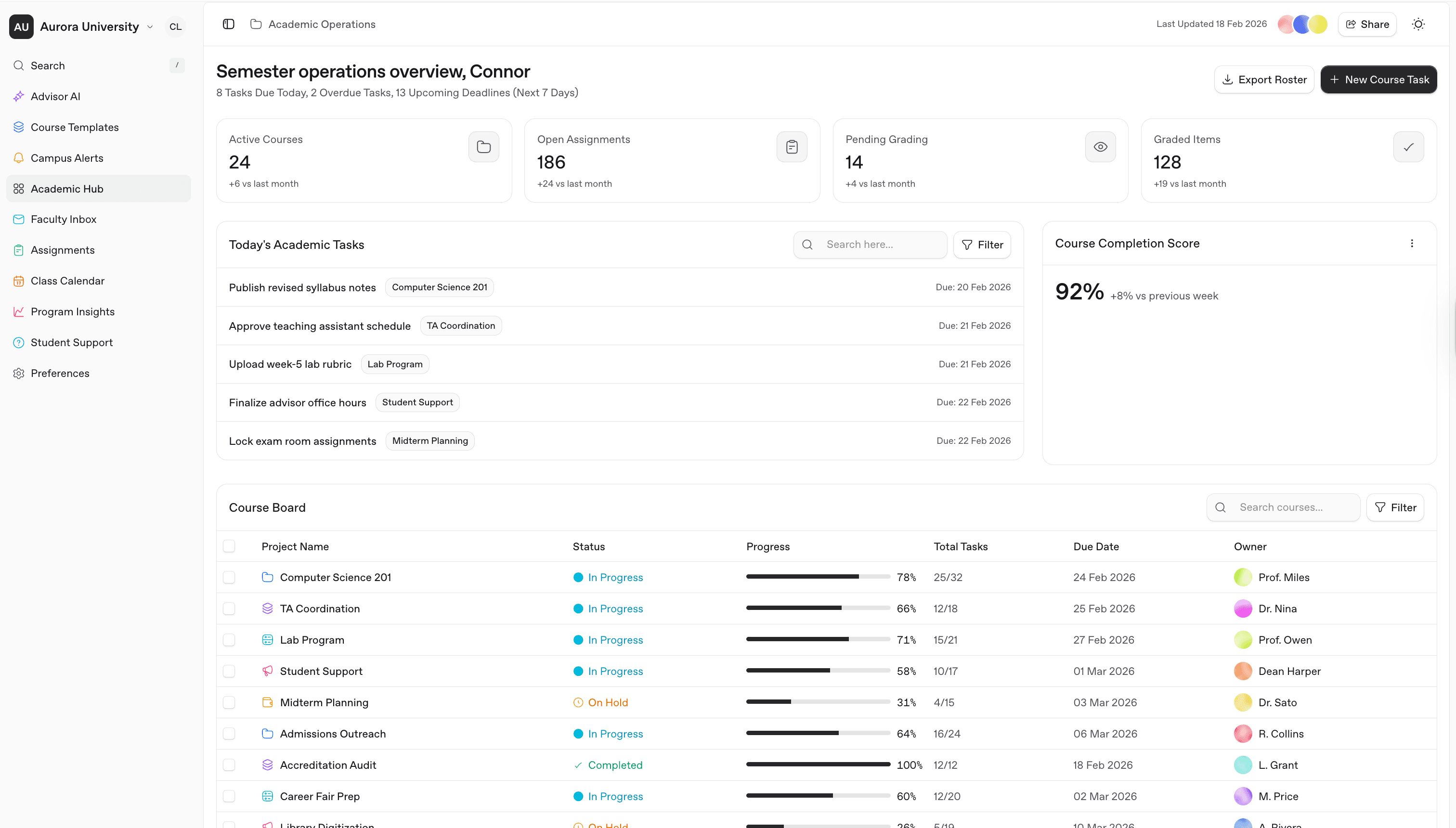The width and height of the screenshot is (1456, 828).
Task: Click the Pending Grading eye icon
Action: point(1100,147)
